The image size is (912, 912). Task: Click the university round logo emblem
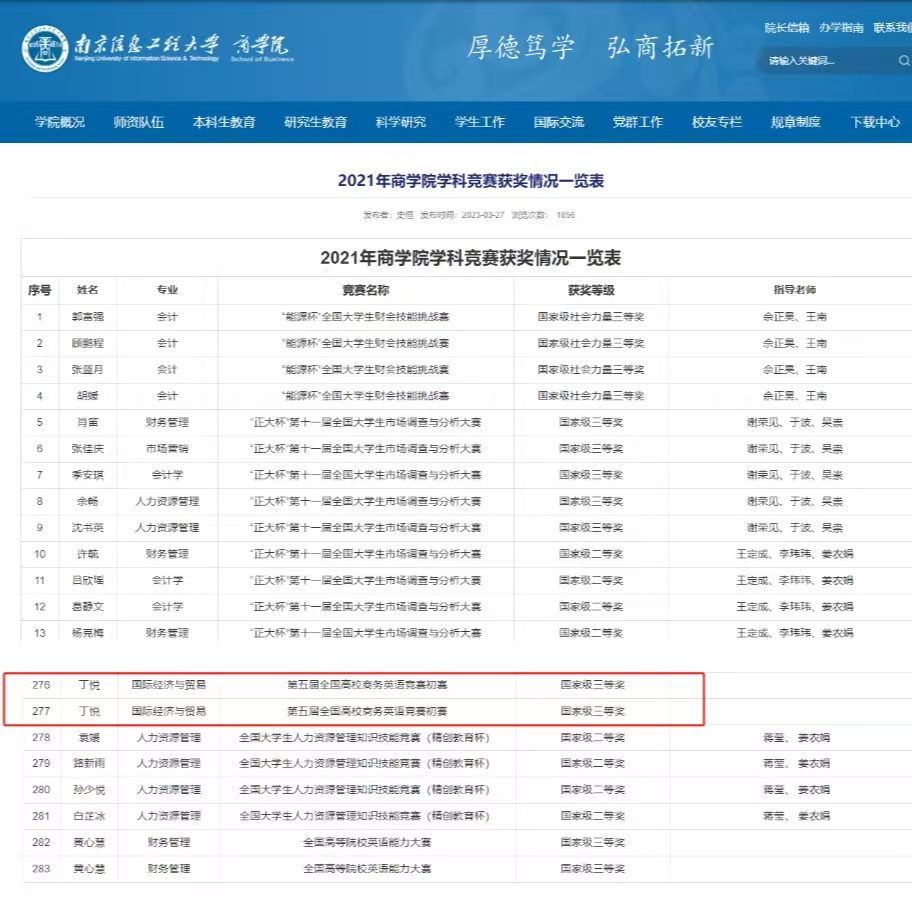click(46, 49)
